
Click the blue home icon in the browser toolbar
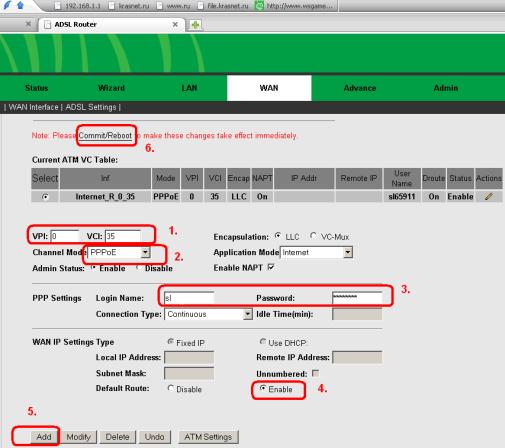click(20, 5)
